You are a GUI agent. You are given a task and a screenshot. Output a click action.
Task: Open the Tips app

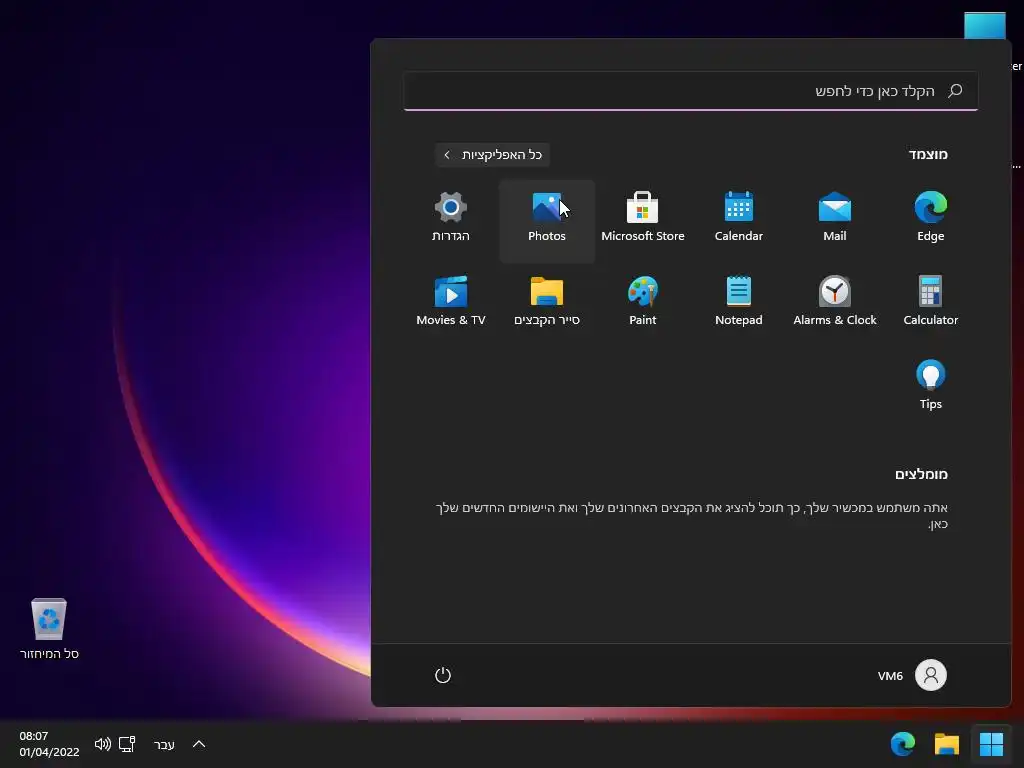[931, 385]
